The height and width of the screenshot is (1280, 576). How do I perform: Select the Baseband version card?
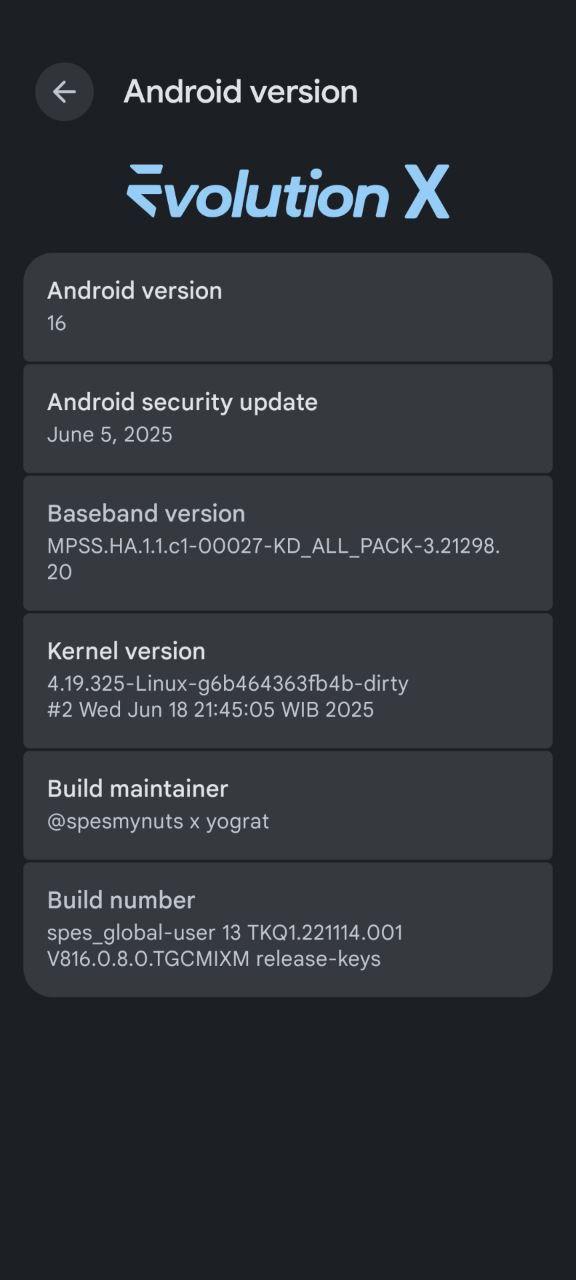pyautogui.click(x=288, y=543)
